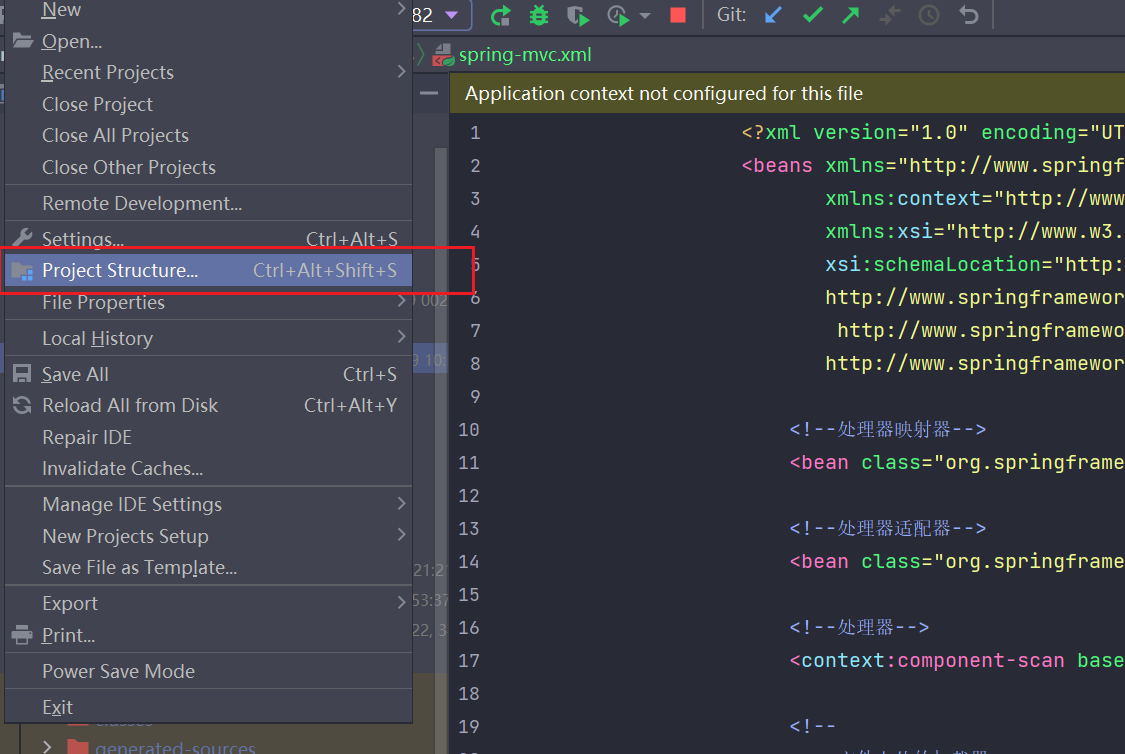Select Invalidate Caches...
This screenshot has width=1125, height=754.
(208, 468)
